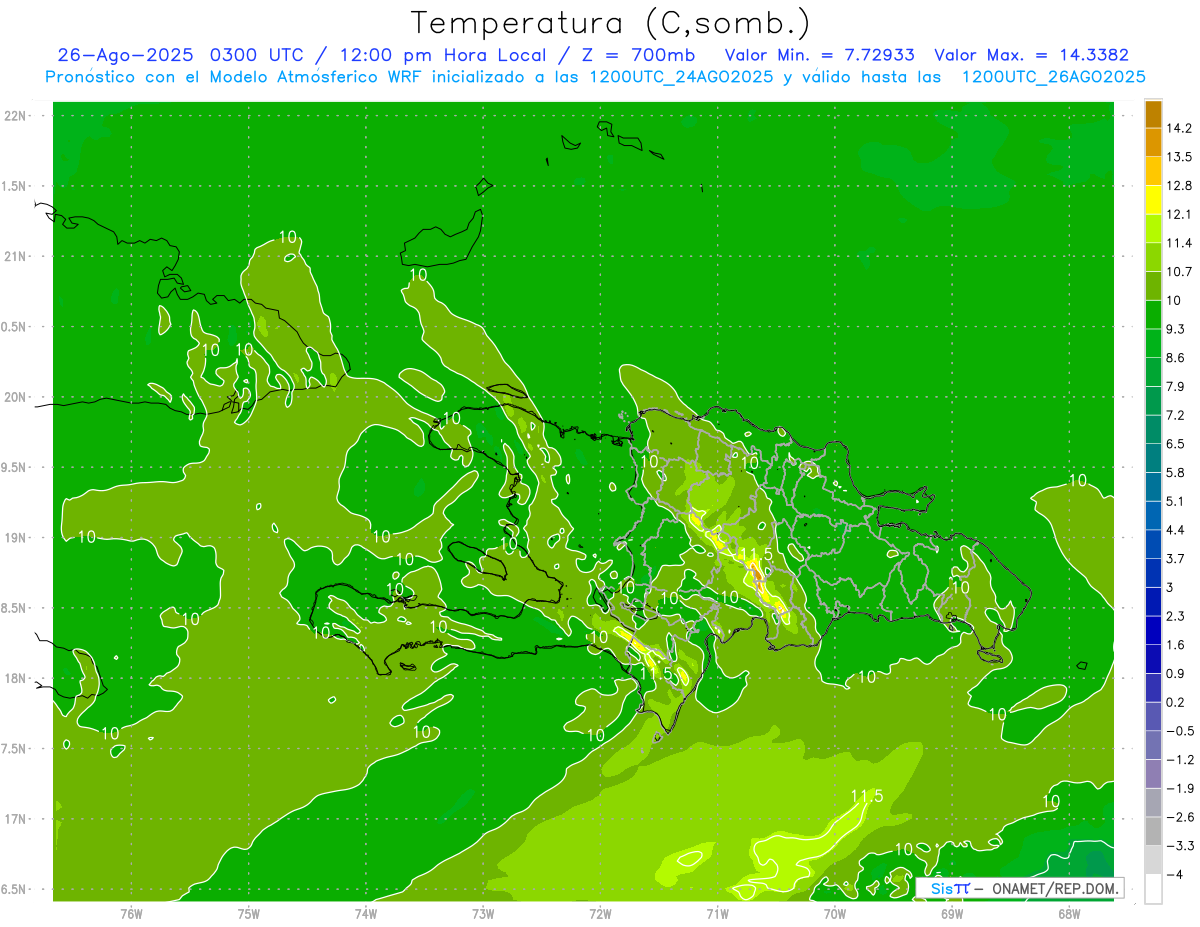Screen dimensions: 1200x927
Task: Click the '-0.5' colorbar label
Action: click(1179, 731)
